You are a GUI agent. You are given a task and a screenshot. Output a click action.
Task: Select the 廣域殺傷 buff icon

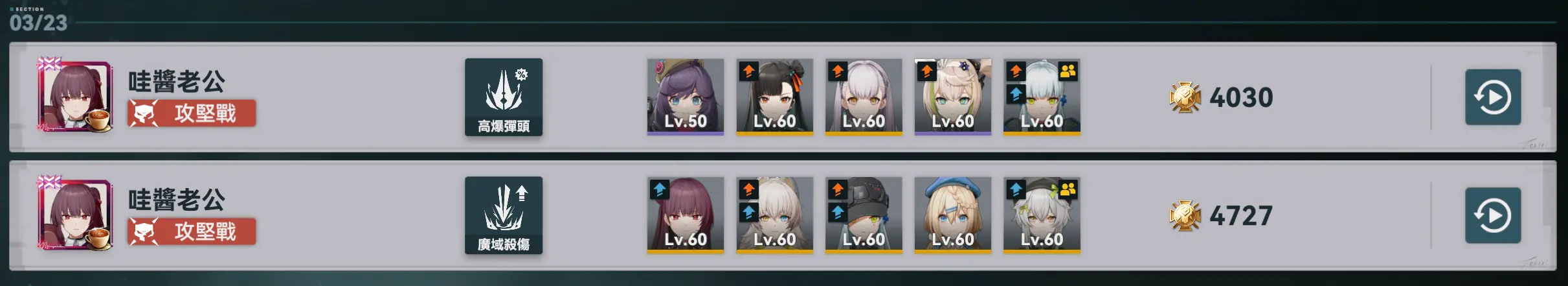pos(504,215)
